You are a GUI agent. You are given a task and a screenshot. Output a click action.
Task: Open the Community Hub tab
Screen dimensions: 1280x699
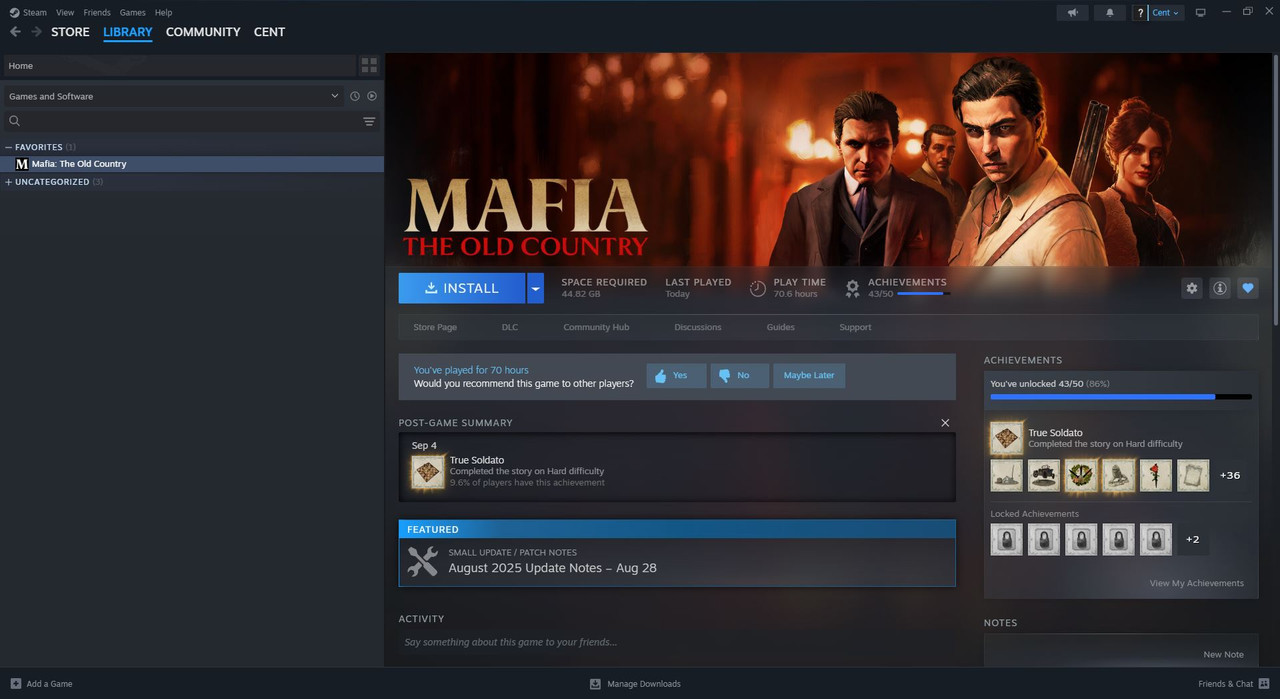[x=596, y=327]
